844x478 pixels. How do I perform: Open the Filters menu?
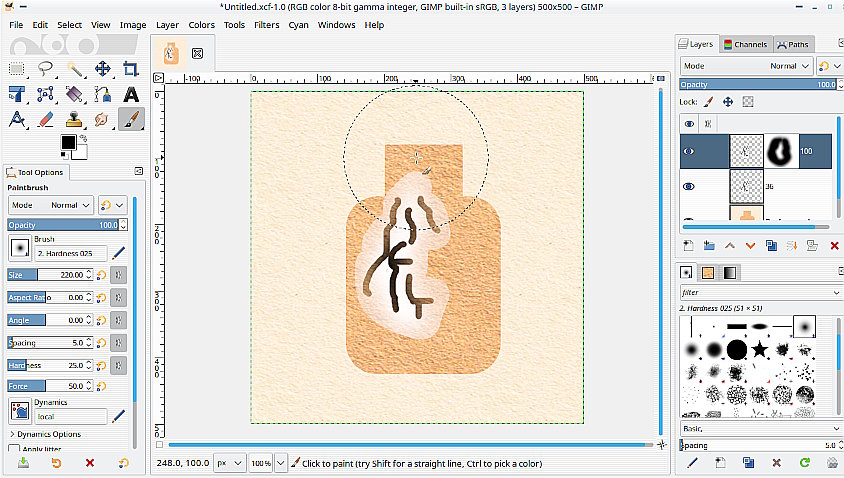coord(266,25)
